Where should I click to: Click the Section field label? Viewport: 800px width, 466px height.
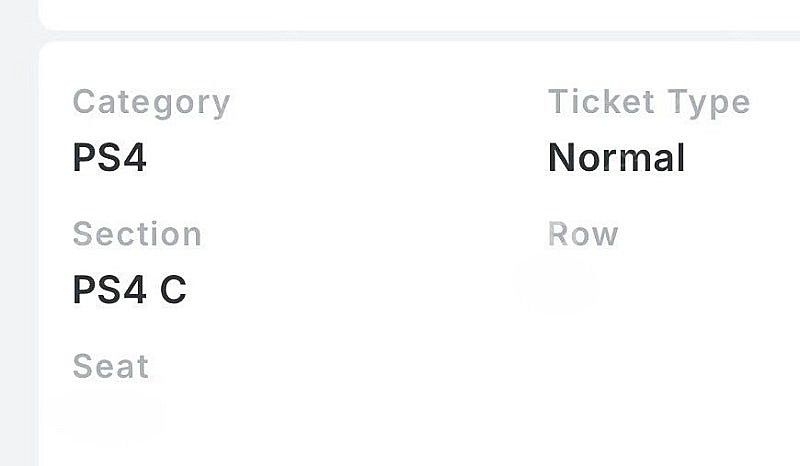point(137,234)
